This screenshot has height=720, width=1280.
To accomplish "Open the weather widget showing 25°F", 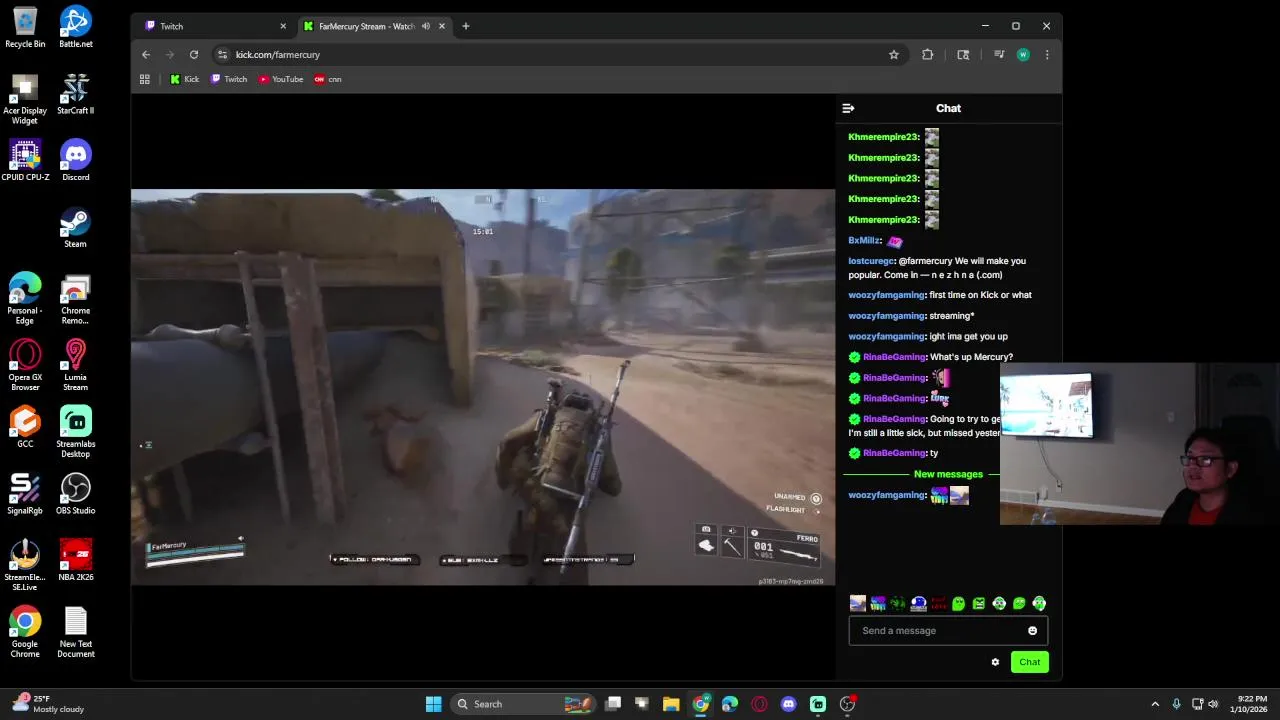I will 48,704.
